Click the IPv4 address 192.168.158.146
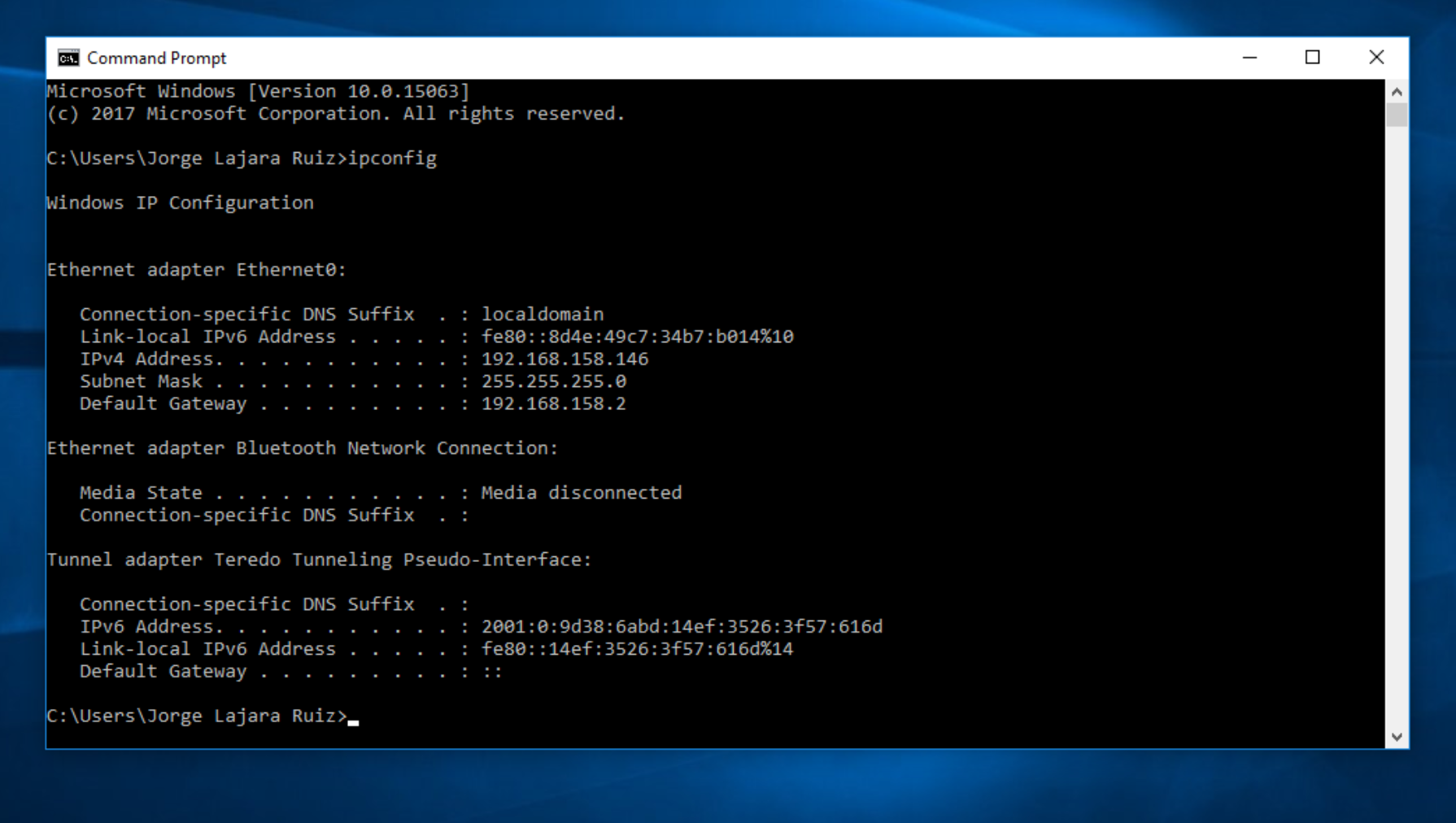Viewport: 1456px width, 823px height. 565,359
